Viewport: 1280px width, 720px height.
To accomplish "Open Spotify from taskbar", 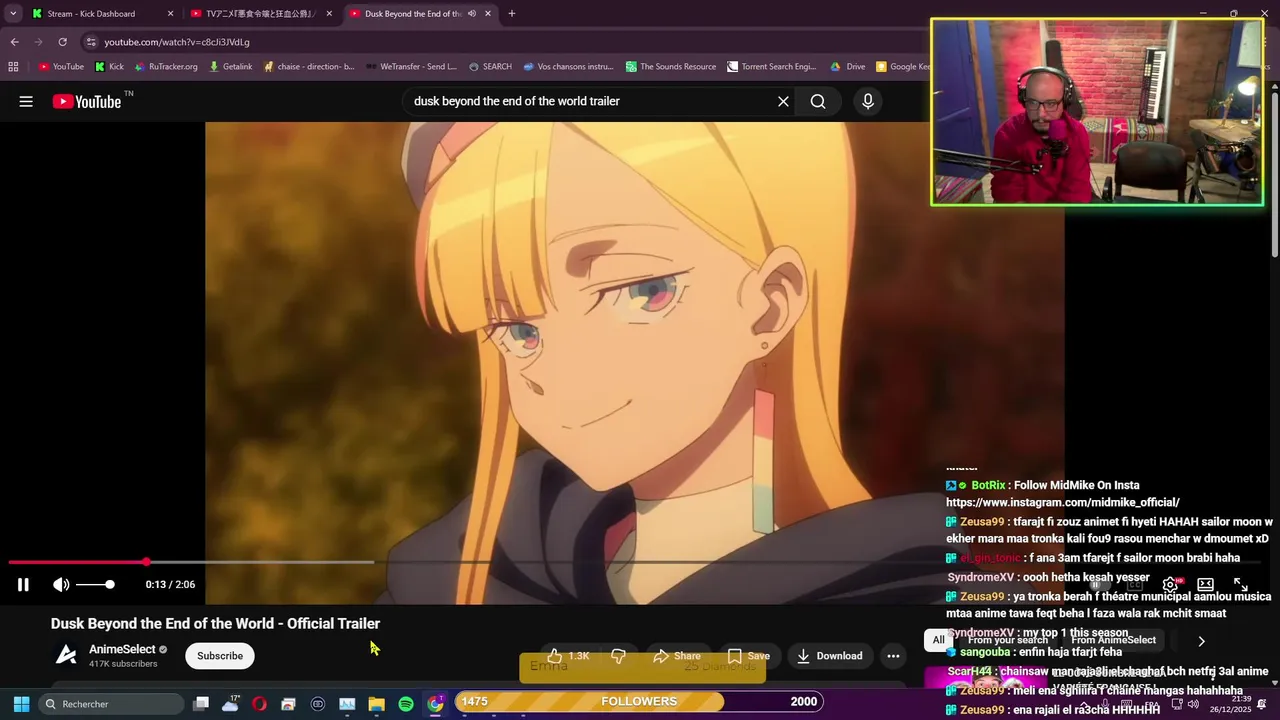I will pyautogui.click(x=406, y=704).
